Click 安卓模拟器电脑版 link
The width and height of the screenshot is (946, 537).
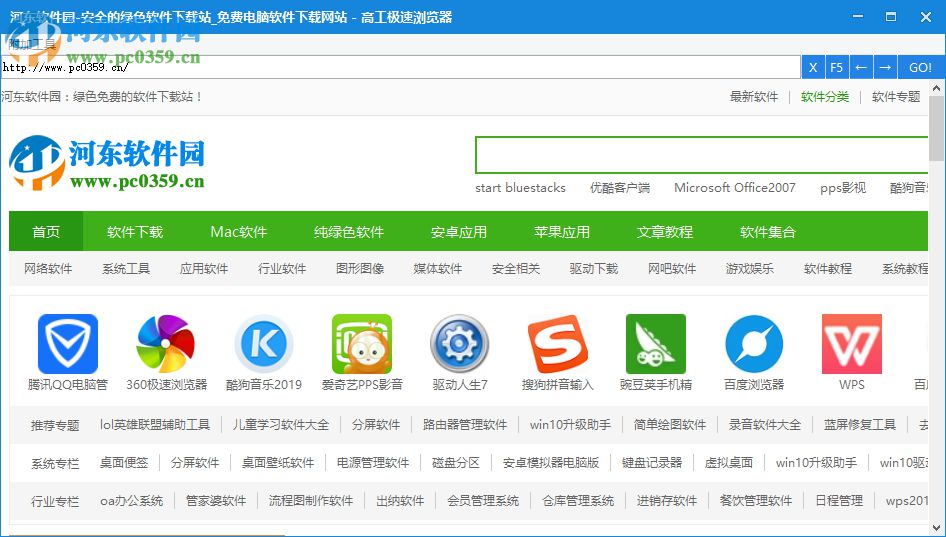[551, 463]
